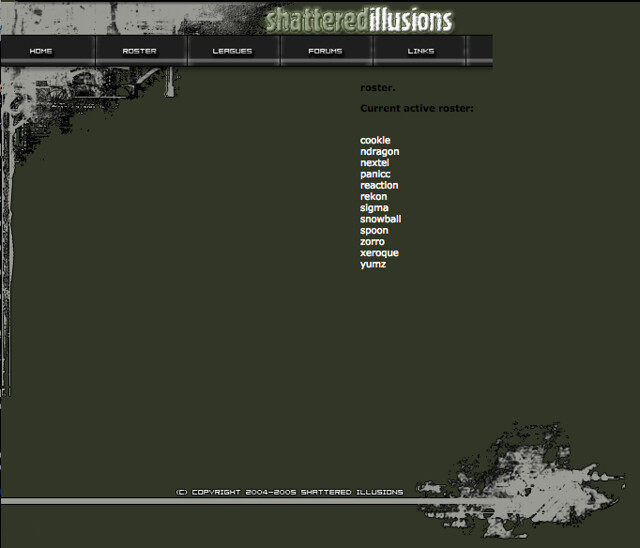Select player cookie from roster
The image size is (640, 548).
375,140
